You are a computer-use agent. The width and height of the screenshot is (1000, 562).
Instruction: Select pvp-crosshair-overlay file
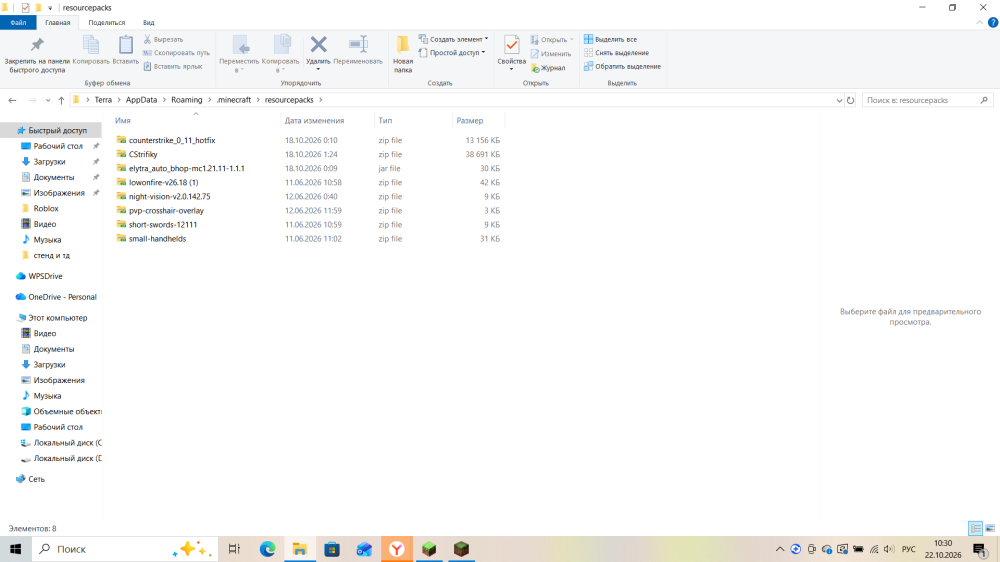coord(166,211)
